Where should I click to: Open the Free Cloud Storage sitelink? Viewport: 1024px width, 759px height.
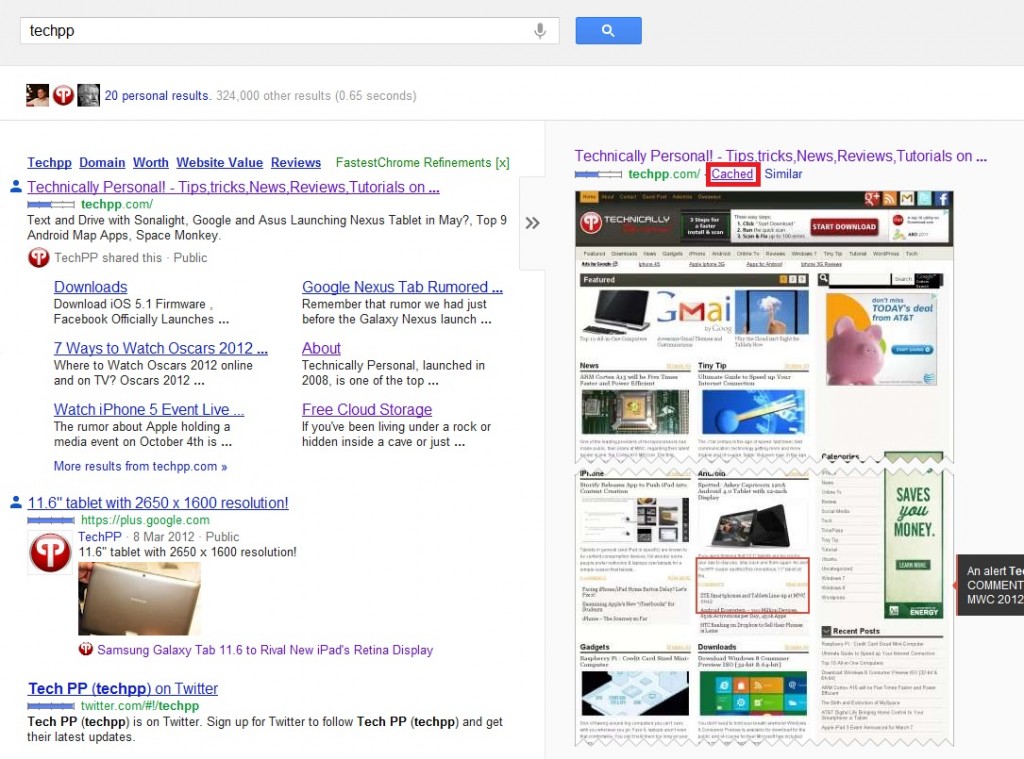coord(367,410)
